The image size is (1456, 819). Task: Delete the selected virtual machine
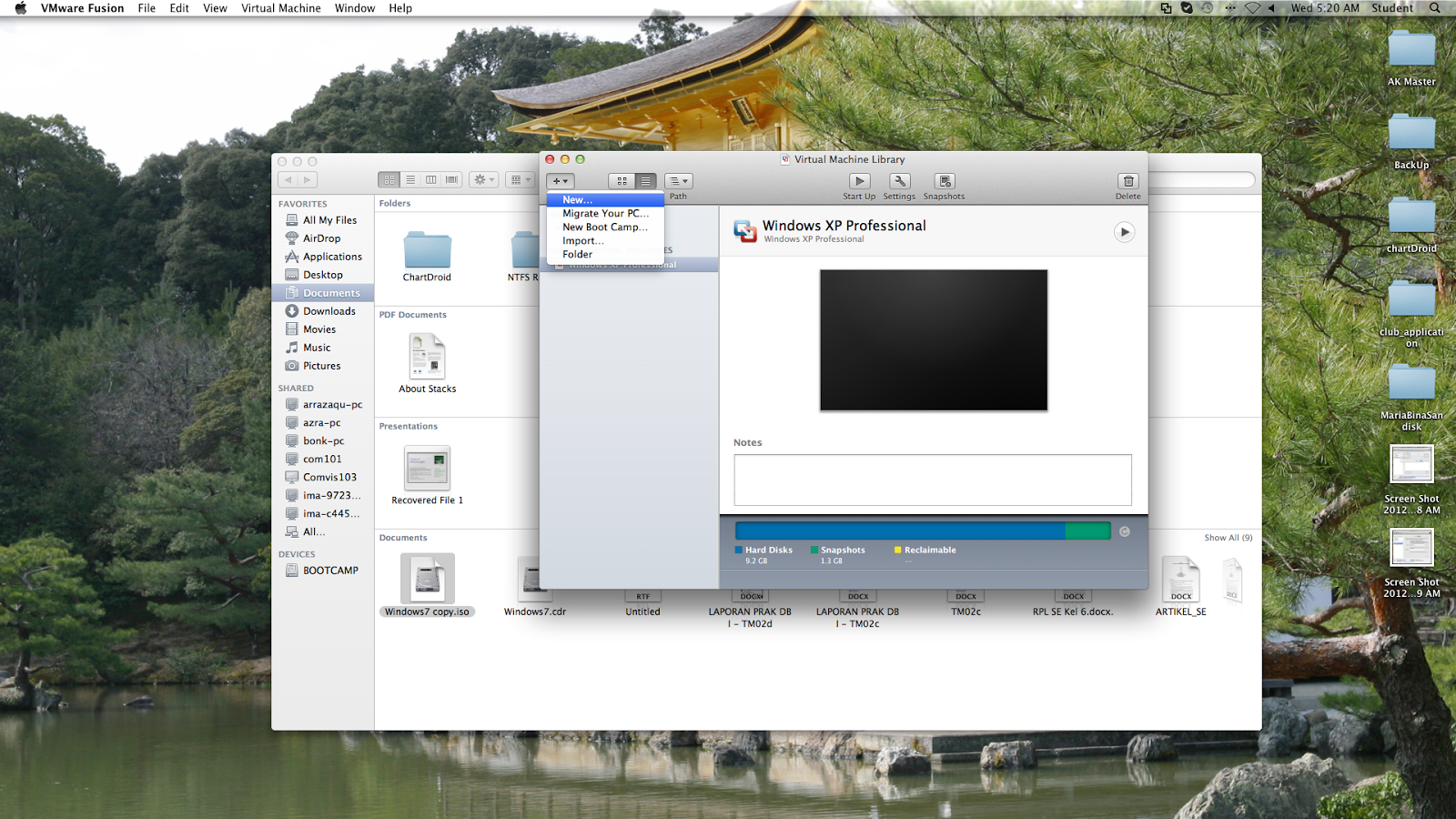[1128, 182]
